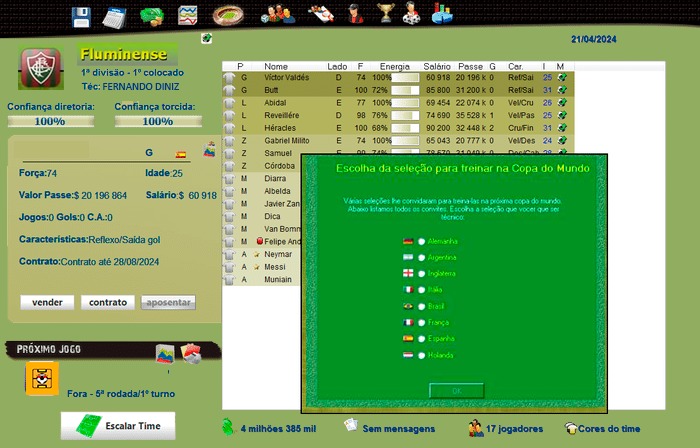Click the Confiança torcida 100% bar

click(x=158, y=121)
